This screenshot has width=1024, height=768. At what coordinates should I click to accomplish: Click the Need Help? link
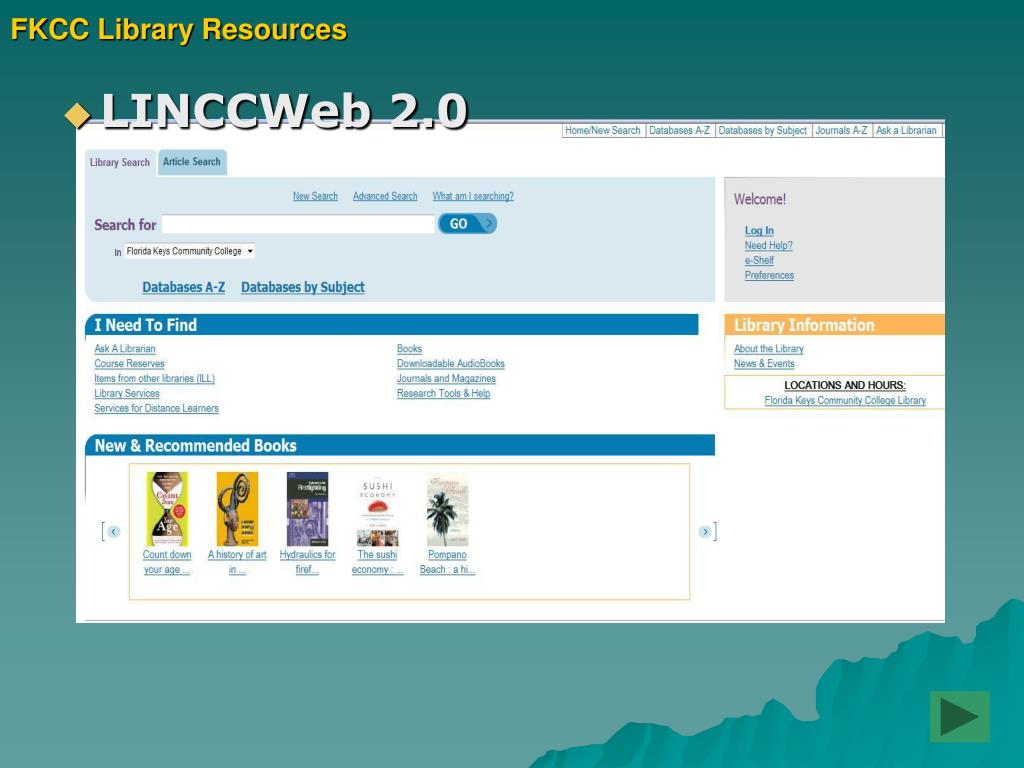tap(769, 246)
